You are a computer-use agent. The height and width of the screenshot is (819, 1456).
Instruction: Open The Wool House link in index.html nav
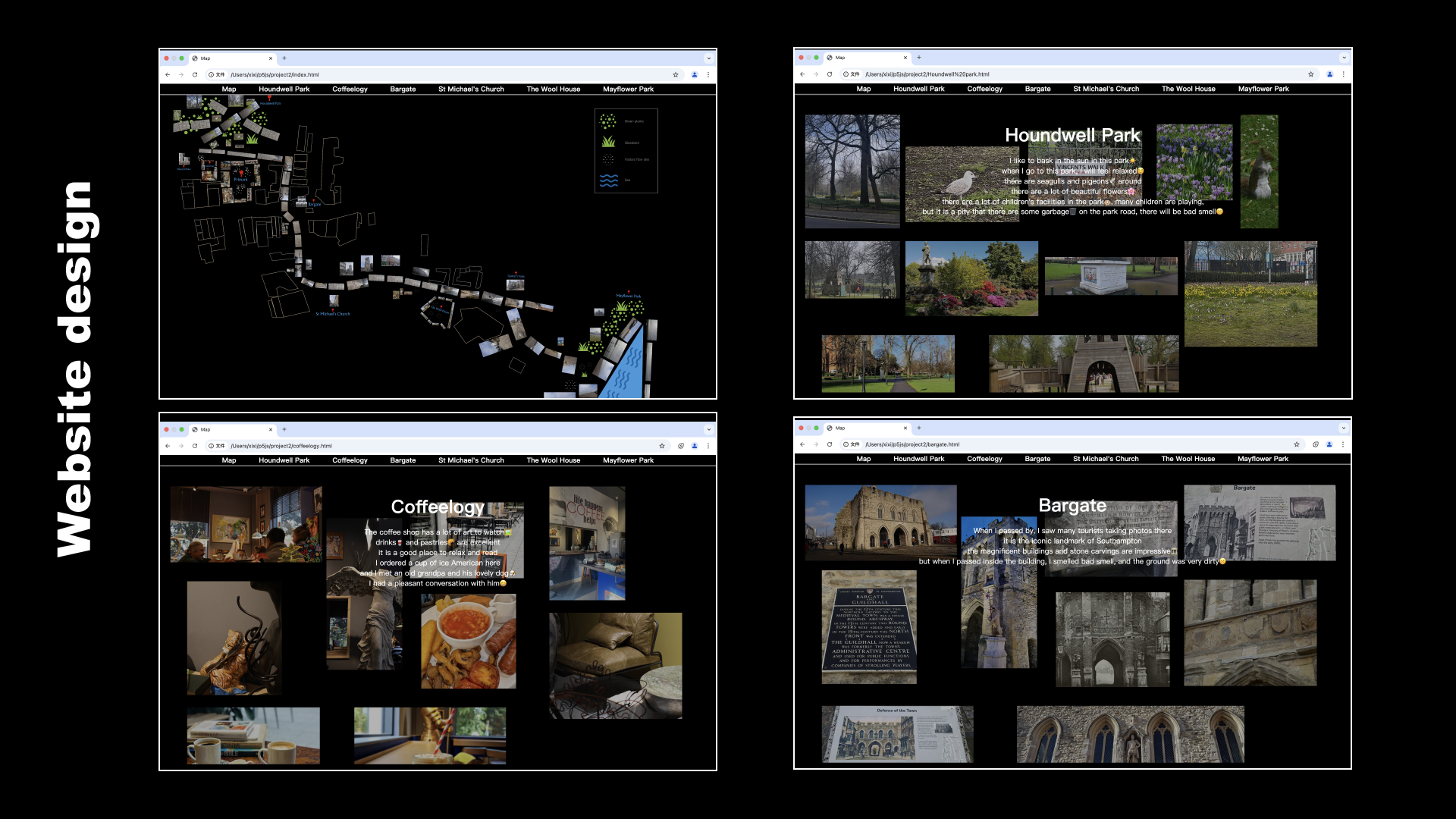click(554, 89)
